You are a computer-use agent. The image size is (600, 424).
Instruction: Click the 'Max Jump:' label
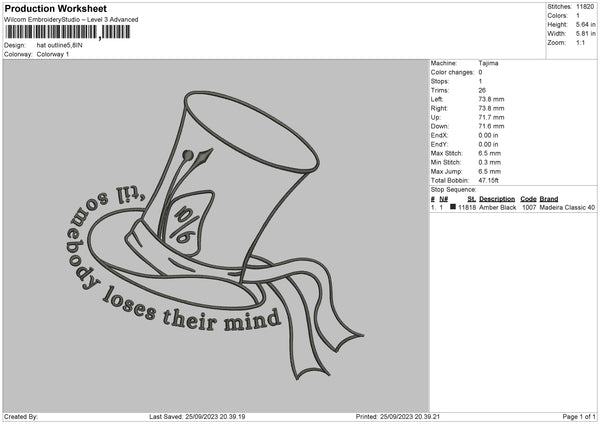(x=447, y=171)
